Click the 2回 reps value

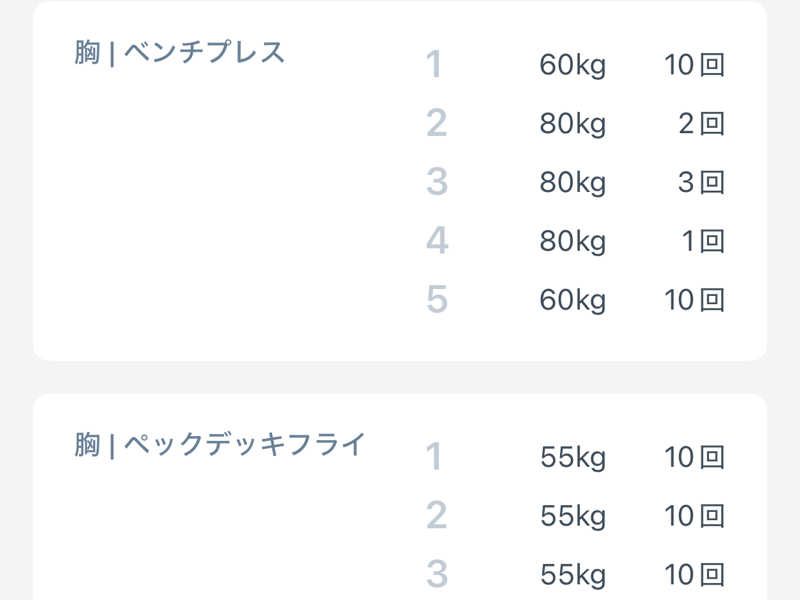[701, 125]
